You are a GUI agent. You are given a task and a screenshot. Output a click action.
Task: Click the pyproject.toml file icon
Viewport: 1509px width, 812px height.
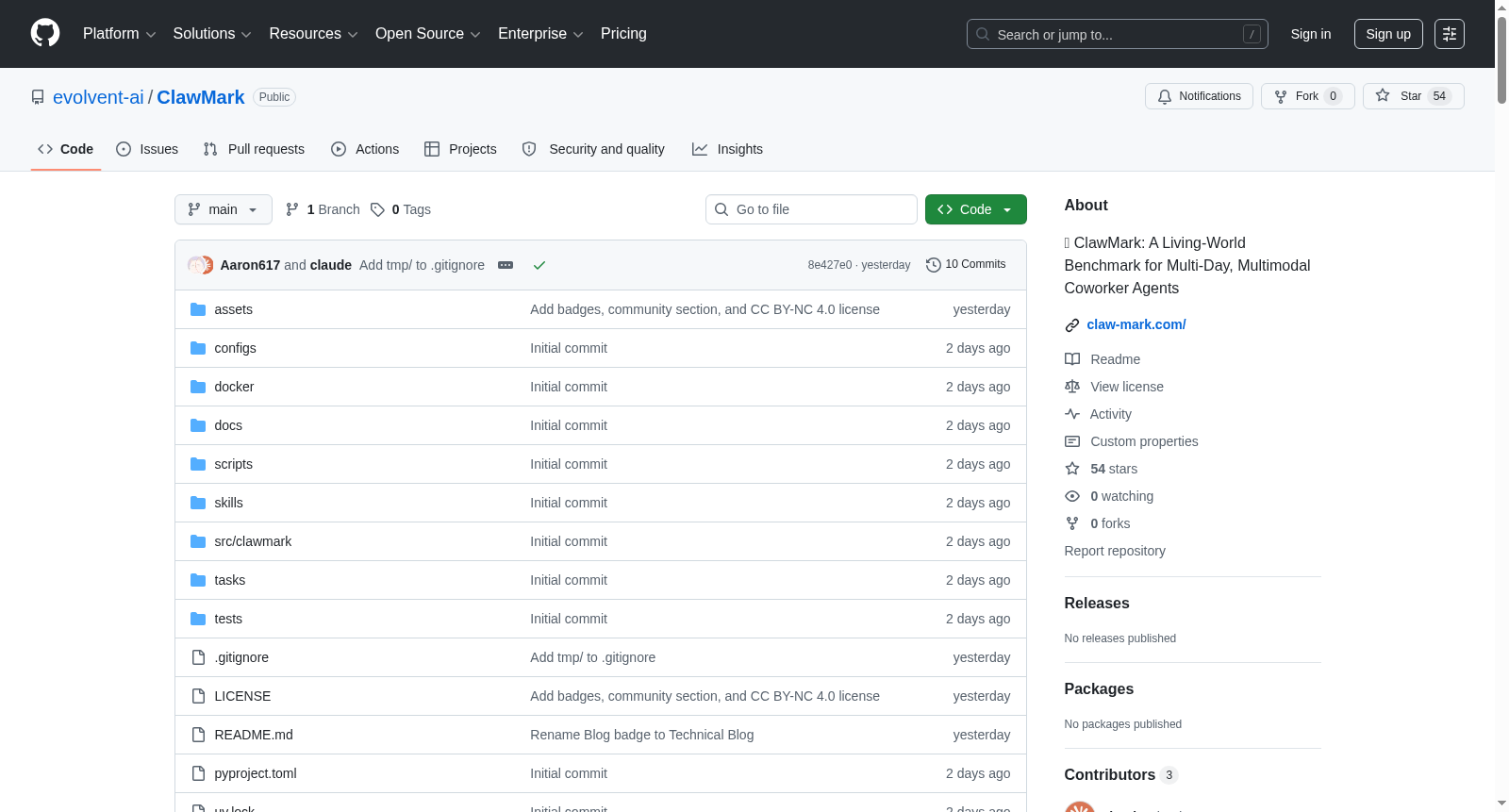(198, 773)
